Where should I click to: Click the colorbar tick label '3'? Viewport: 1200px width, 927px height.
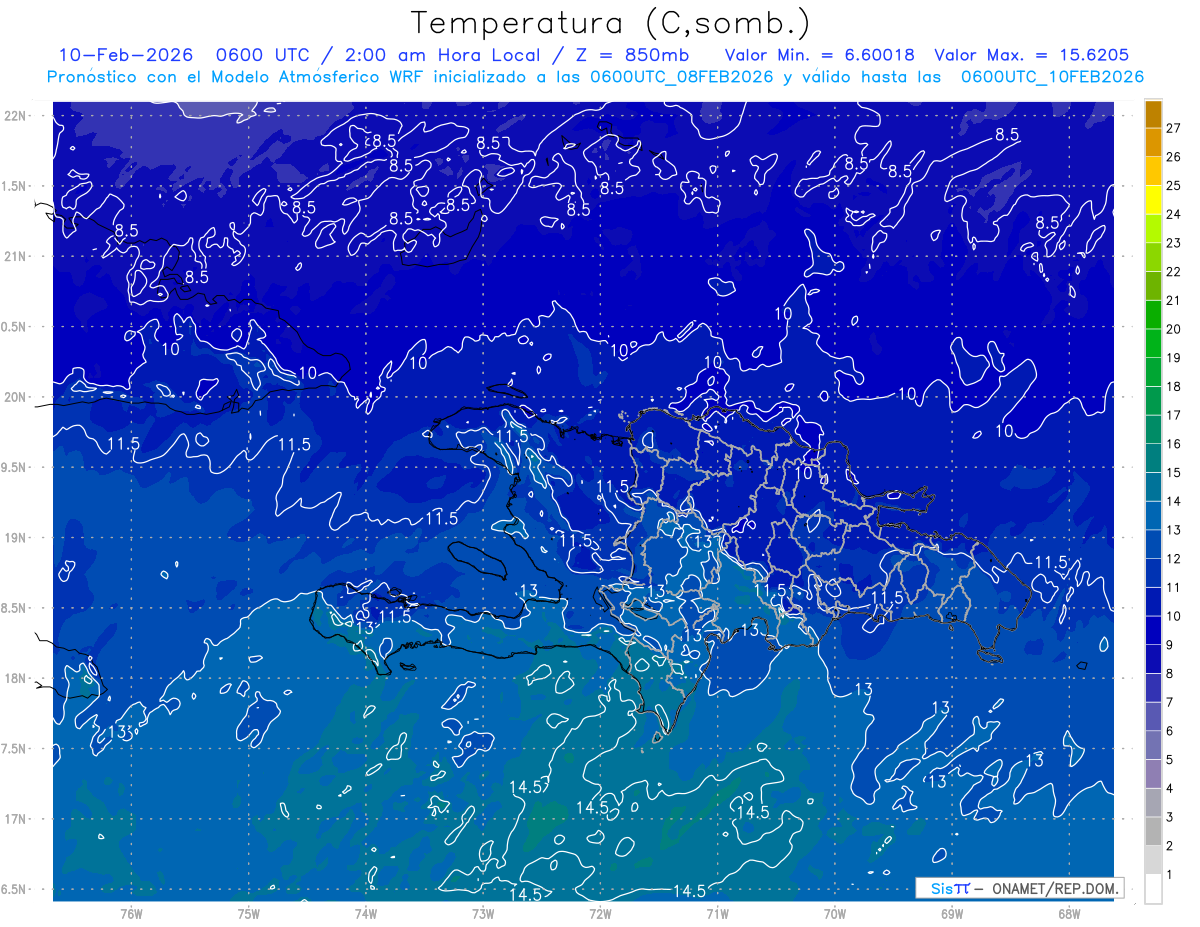tap(1170, 818)
